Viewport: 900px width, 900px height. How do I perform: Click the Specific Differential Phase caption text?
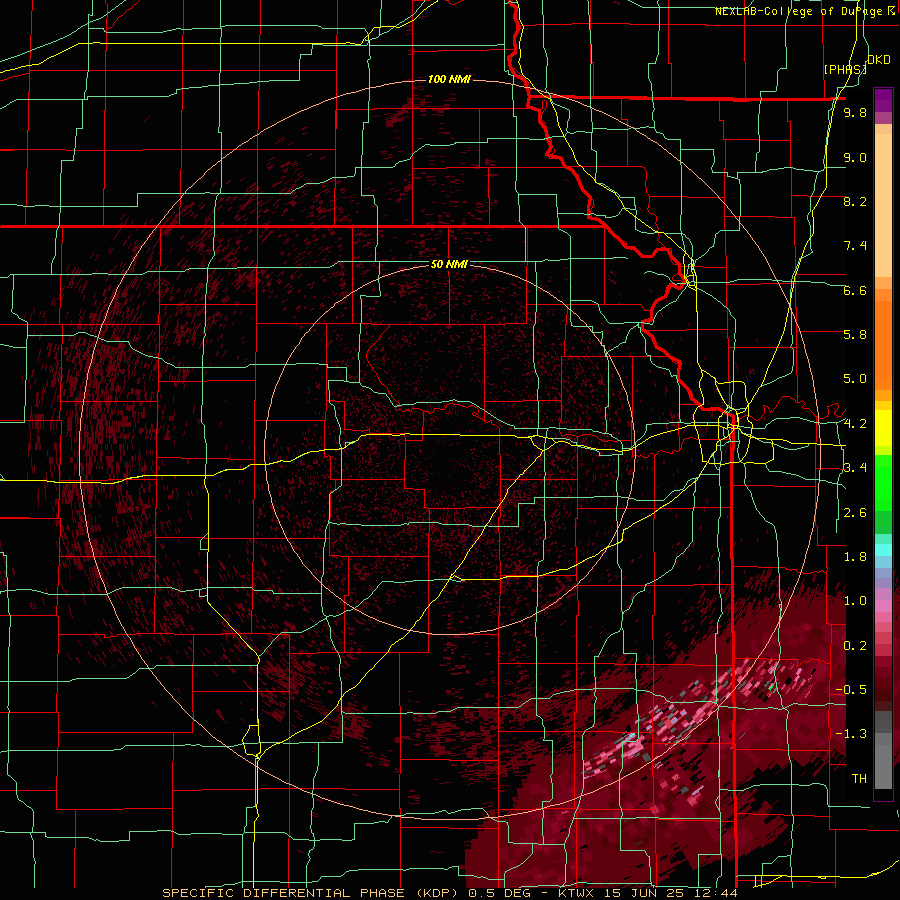(449, 893)
